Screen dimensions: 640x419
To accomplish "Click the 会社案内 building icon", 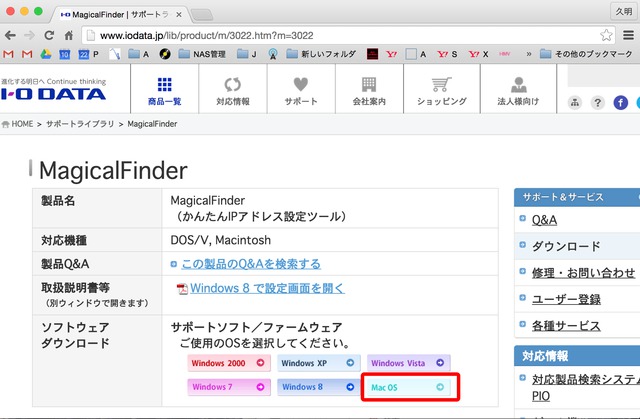I will pos(369,85).
